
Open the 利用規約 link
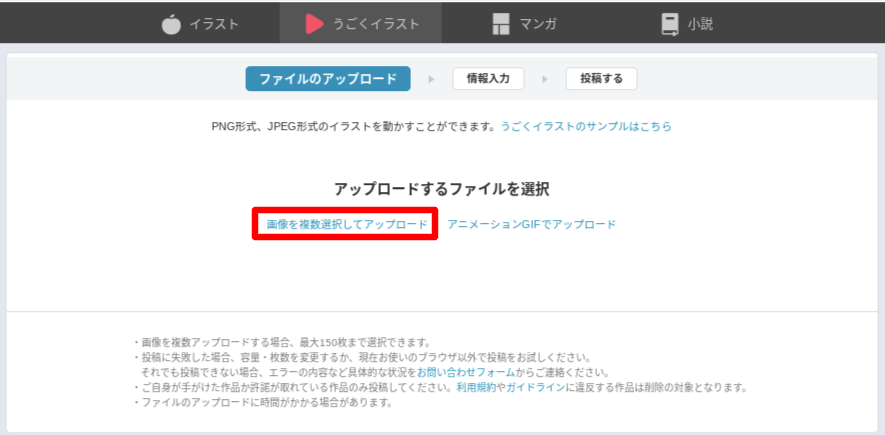tap(476, 388)
